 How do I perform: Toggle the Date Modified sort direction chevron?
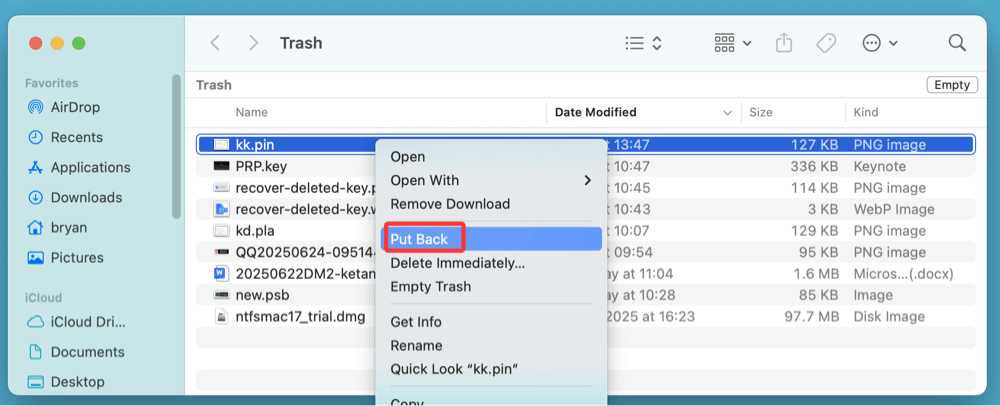pos(727,113)
